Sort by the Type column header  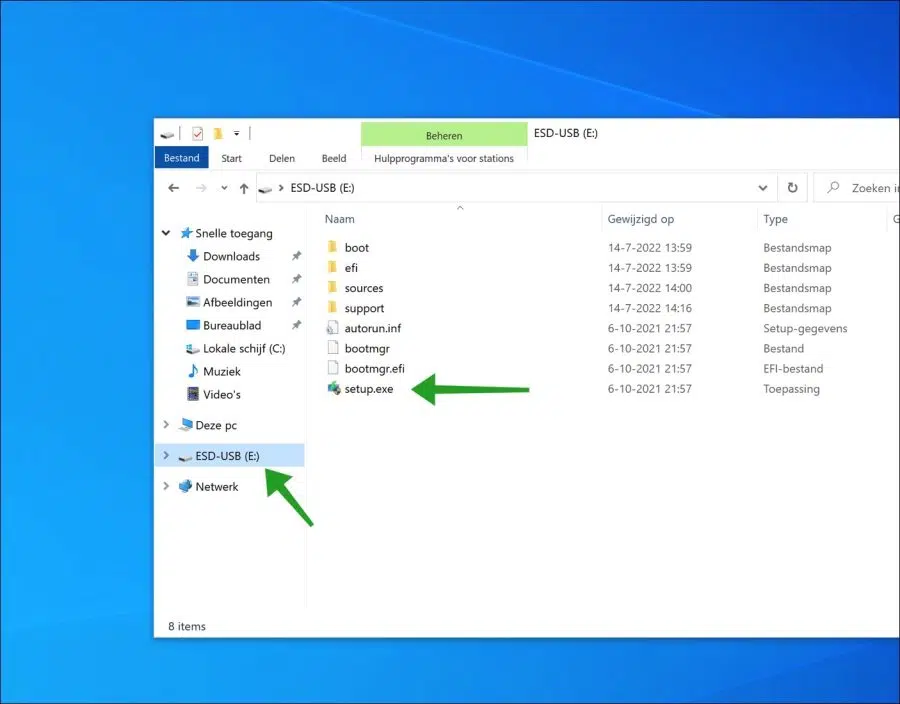tap(775, 219)
